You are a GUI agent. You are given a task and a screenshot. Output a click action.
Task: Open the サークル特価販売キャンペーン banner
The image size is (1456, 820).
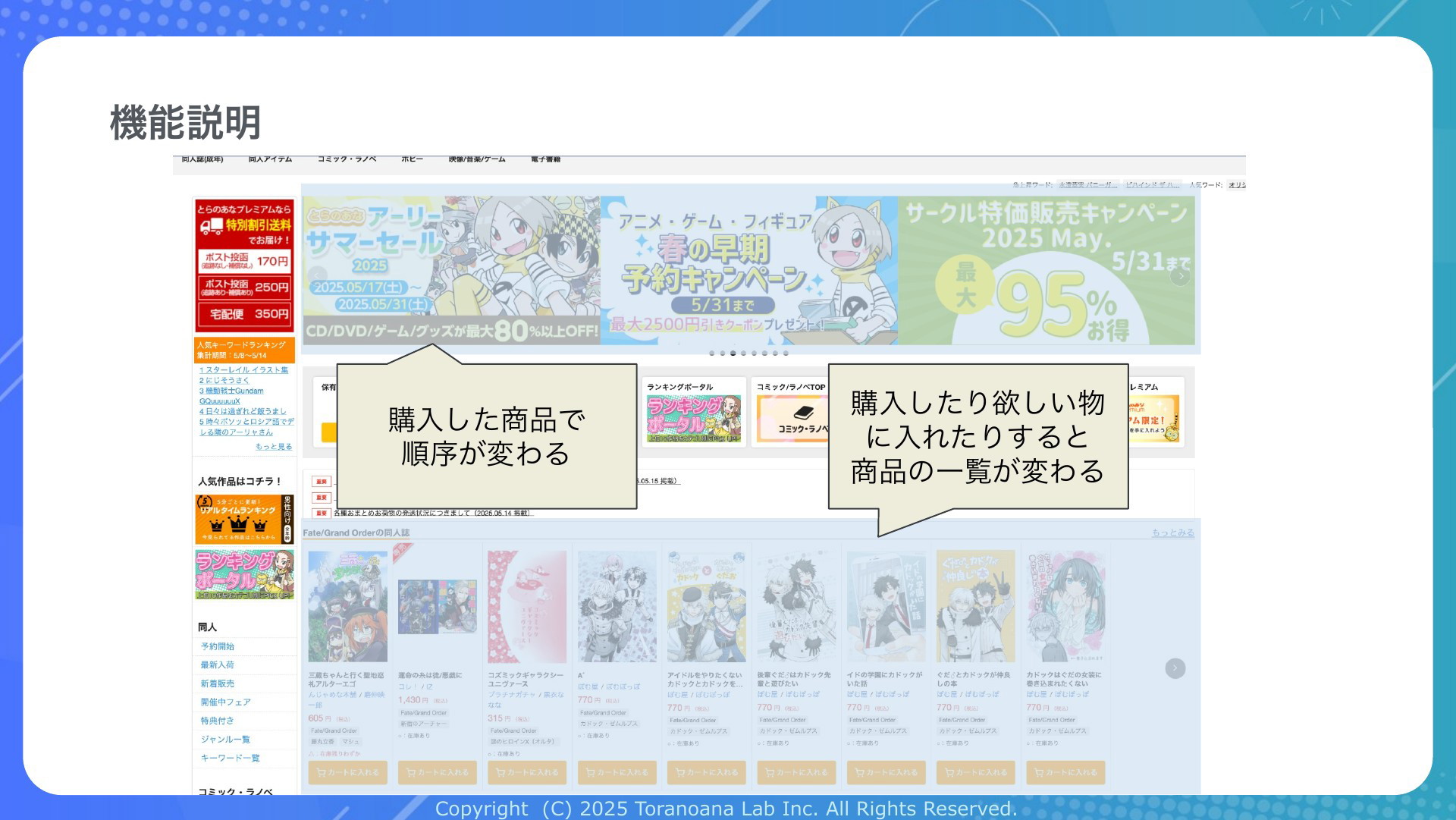click(1046, 270)
